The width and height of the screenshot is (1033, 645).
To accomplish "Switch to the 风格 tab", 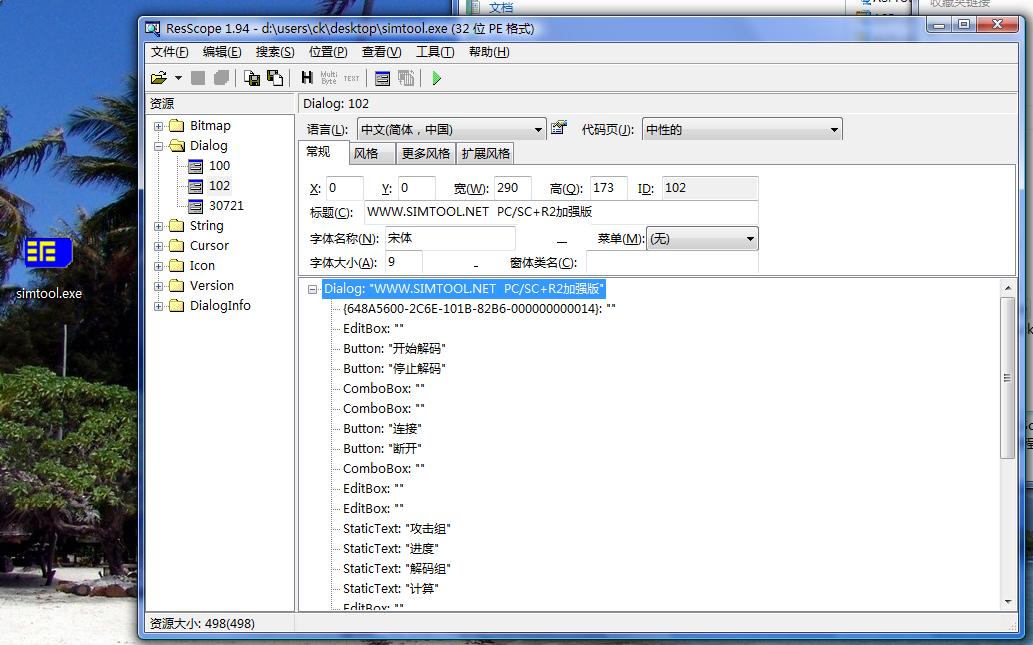I will click(372, 154).
